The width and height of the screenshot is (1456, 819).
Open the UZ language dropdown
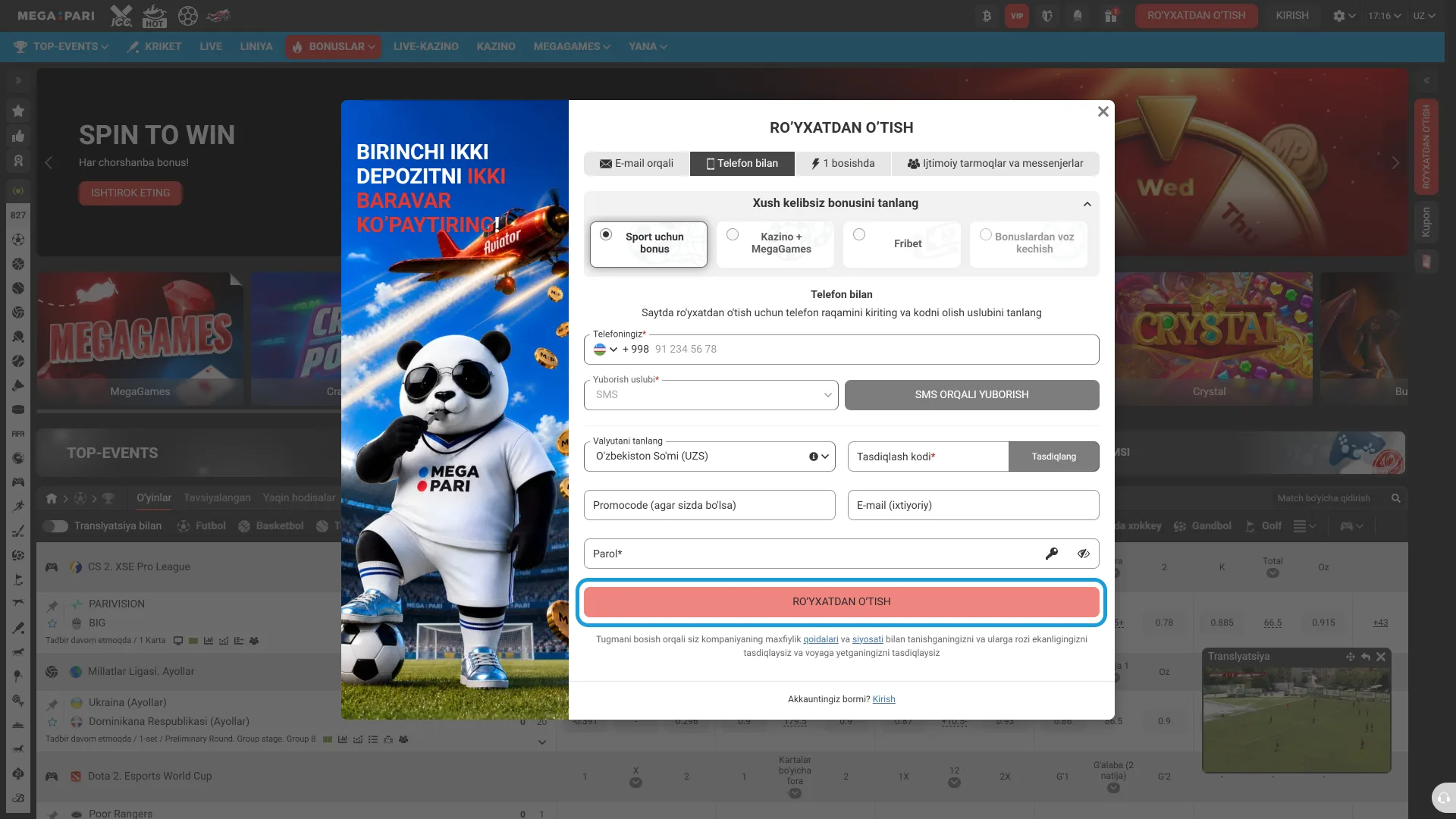[1424, 16]
